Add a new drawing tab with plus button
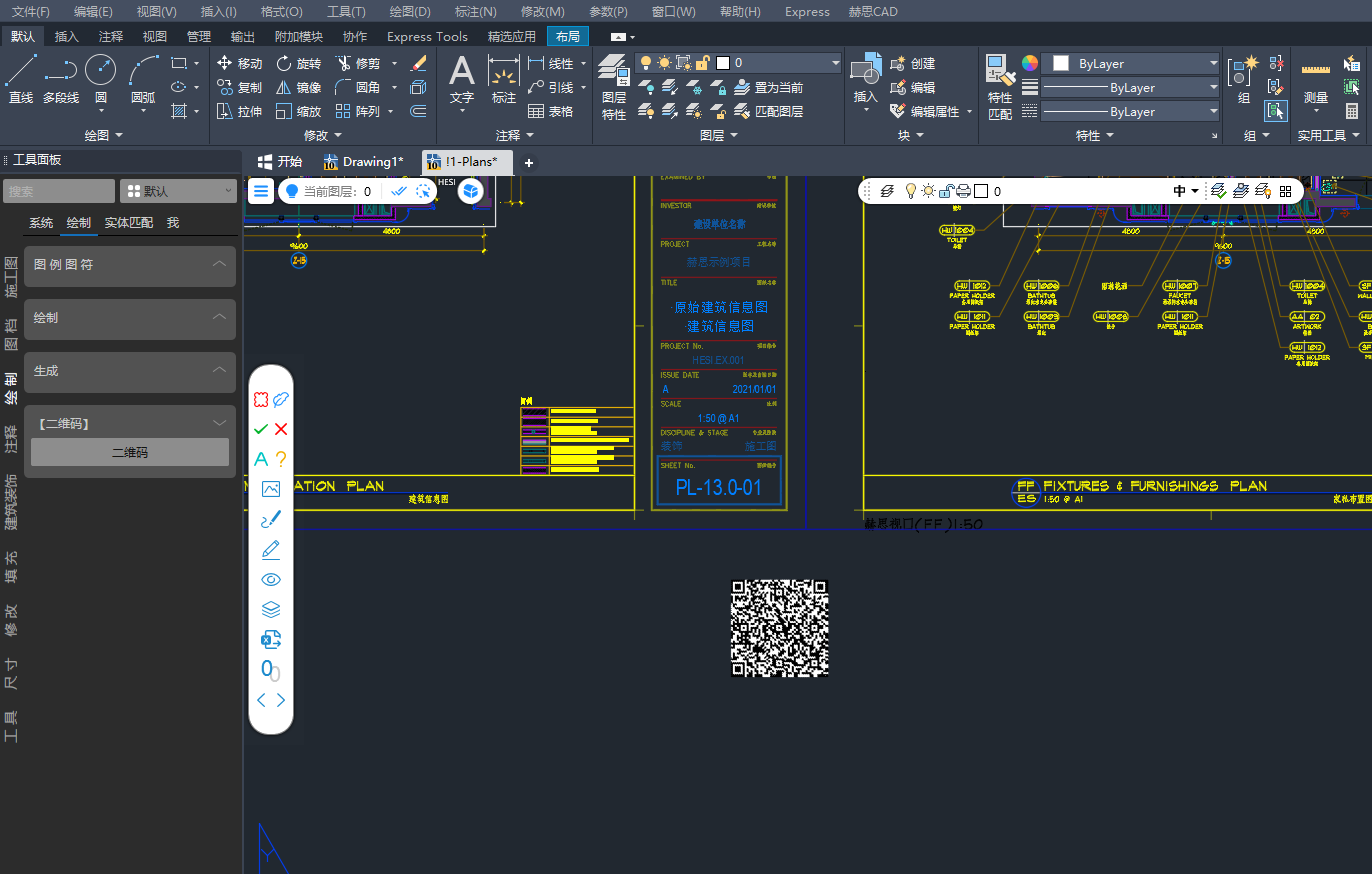 click(x=529, y=162)
